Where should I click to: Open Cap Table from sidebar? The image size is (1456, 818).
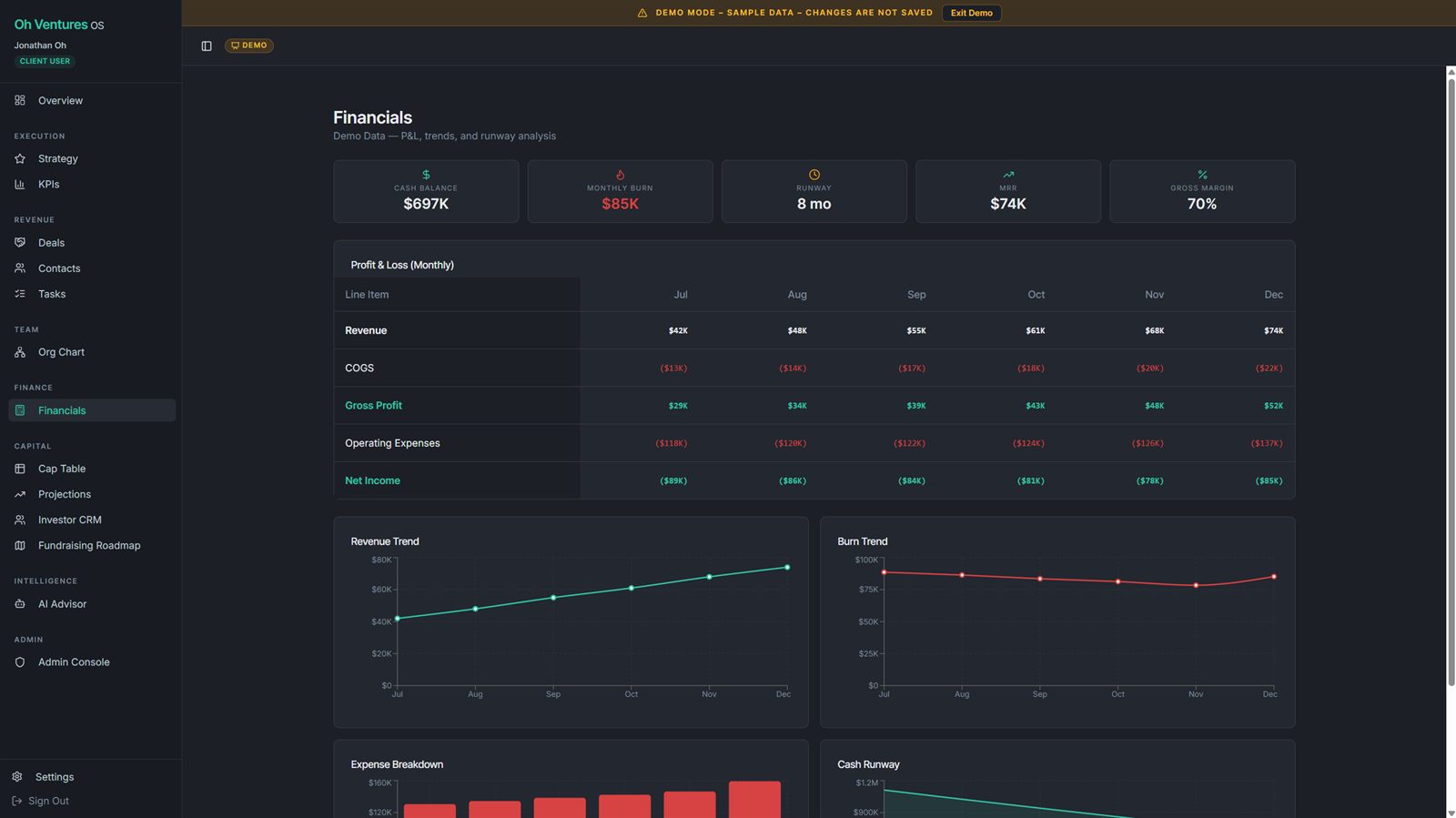(x=92, y=469)
